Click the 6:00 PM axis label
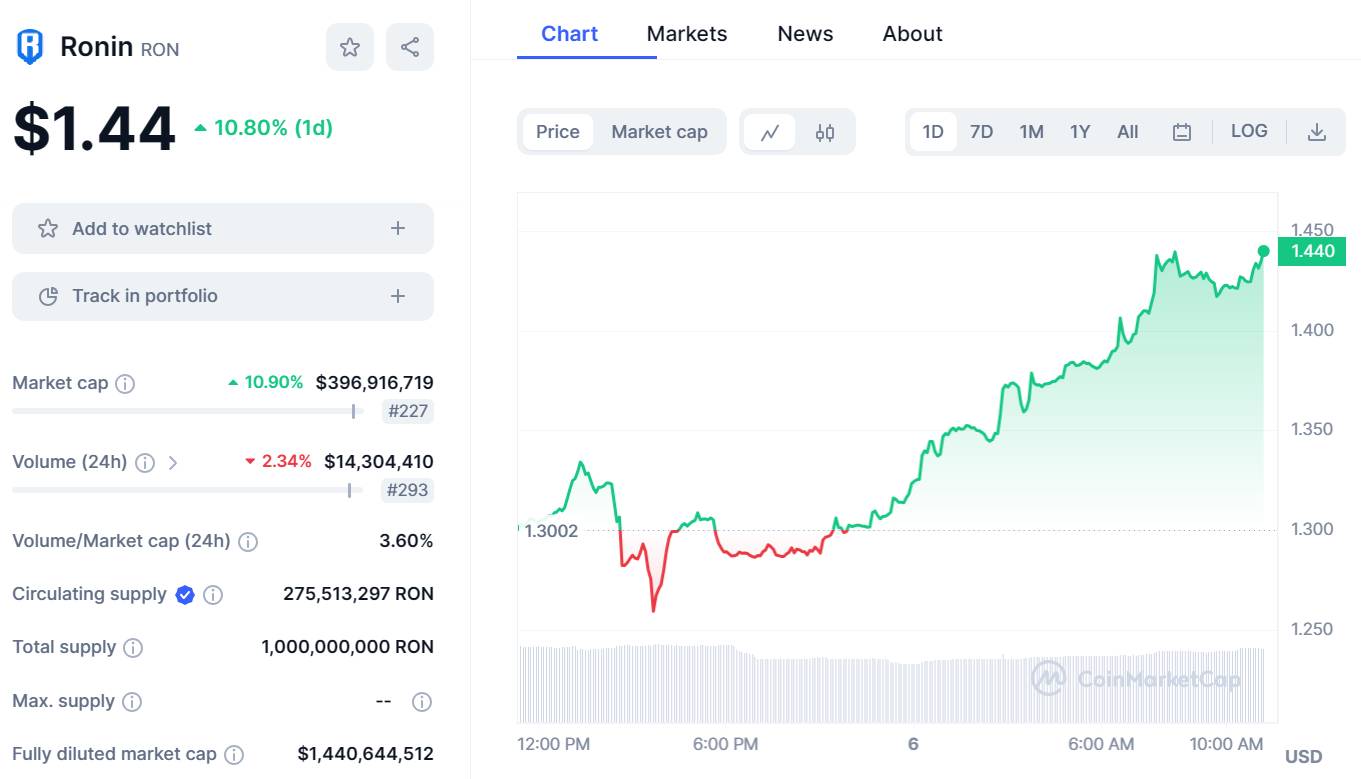1361x779 pixels. (x=725, y=744)
